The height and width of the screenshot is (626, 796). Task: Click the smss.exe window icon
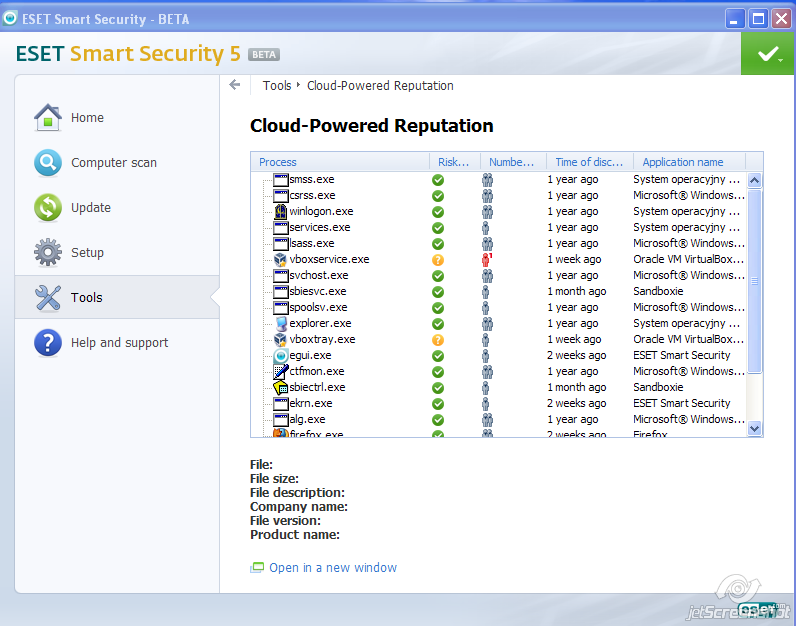point(280,179)
